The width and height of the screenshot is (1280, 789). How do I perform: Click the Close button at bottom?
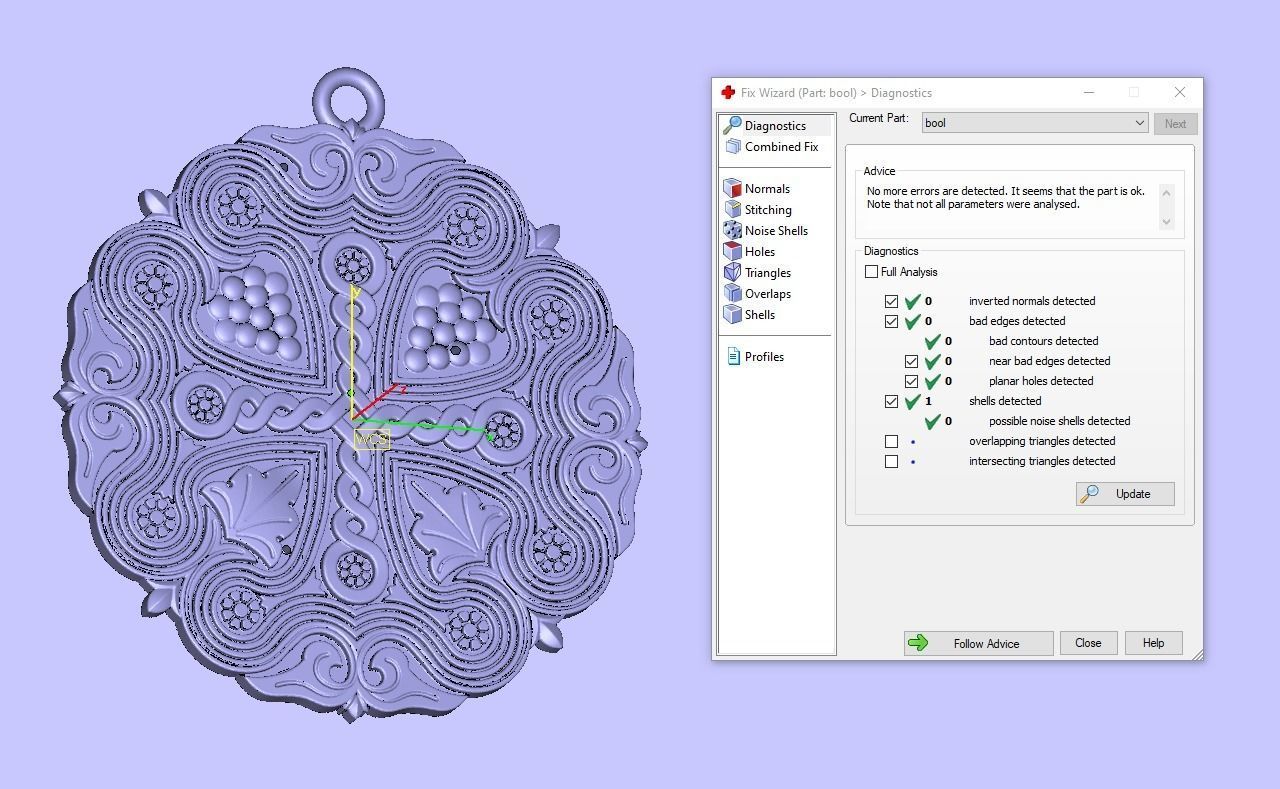click(1088, 643)
